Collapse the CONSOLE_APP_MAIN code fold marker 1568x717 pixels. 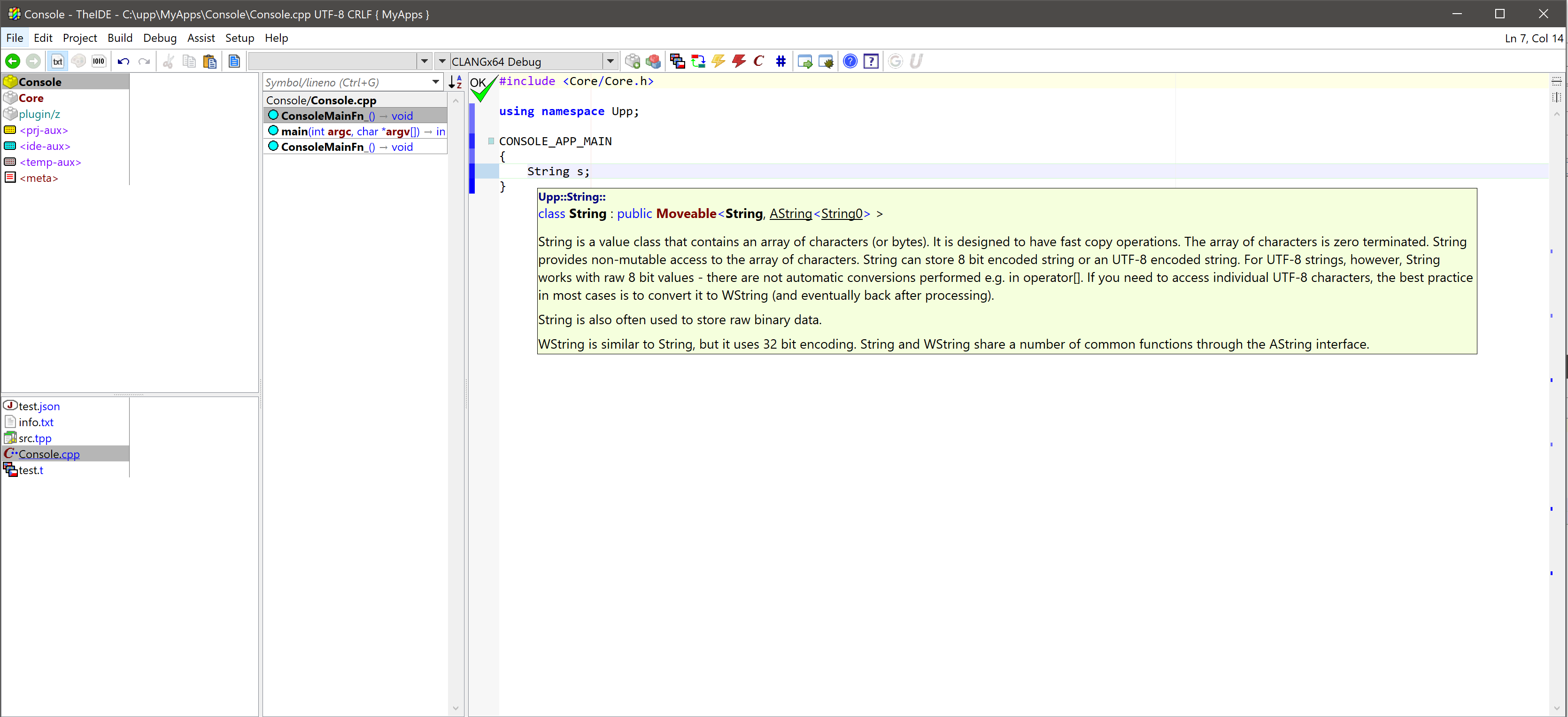click(491, 141)
